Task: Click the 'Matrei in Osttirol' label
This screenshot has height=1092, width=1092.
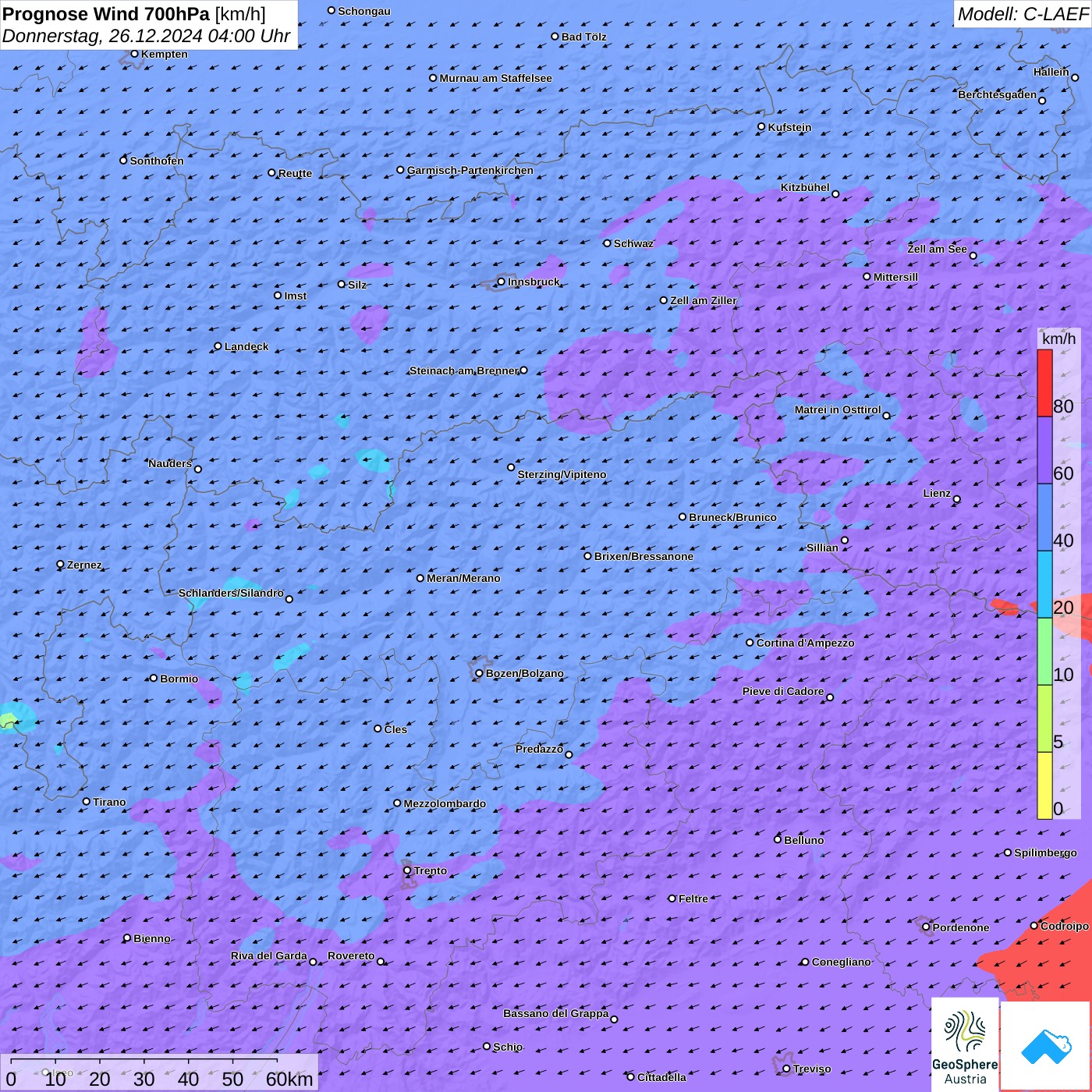Action: (838, 409)
